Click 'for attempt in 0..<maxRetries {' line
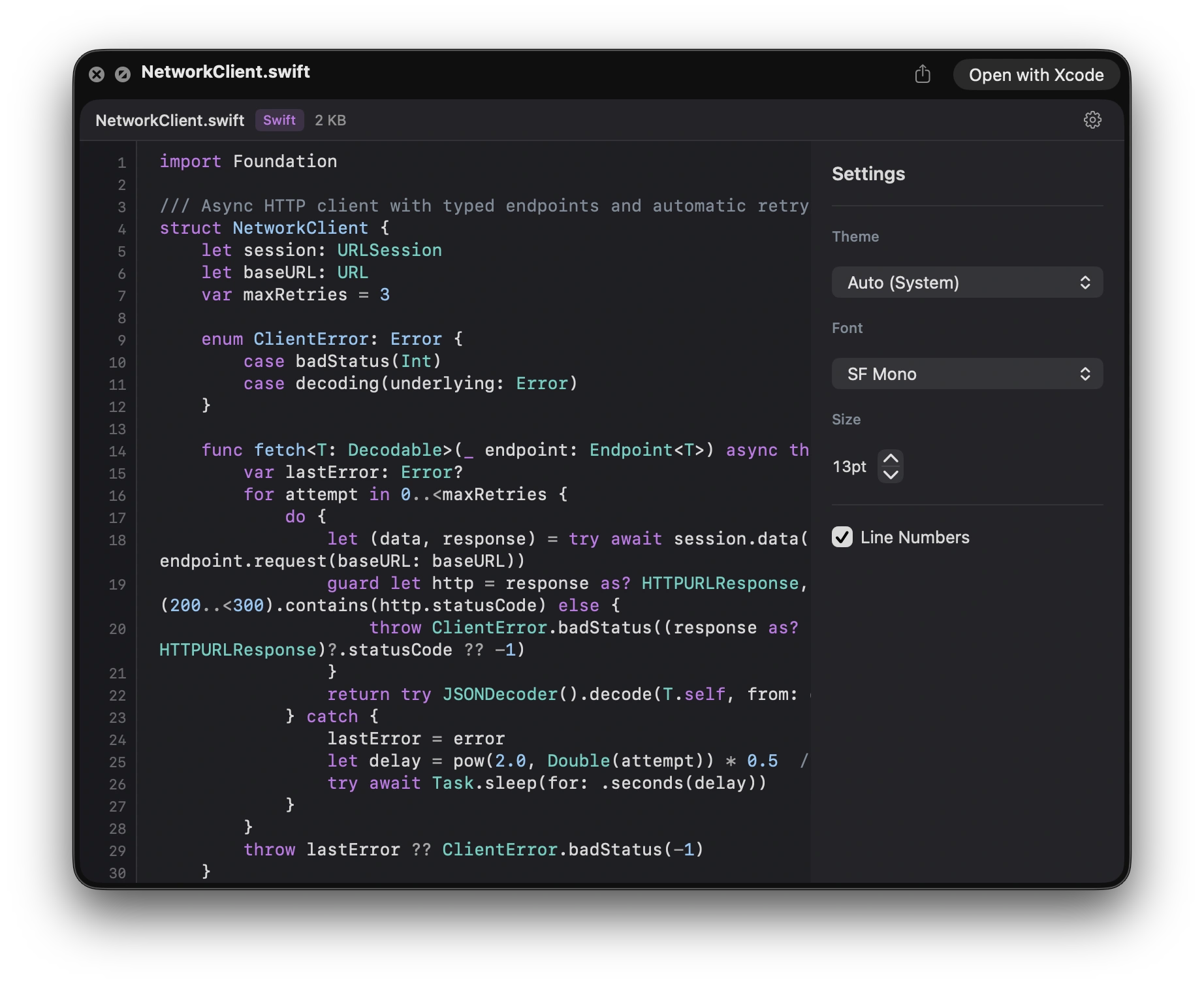Viewport: 1204px width, 986px height. coord(405,494)
